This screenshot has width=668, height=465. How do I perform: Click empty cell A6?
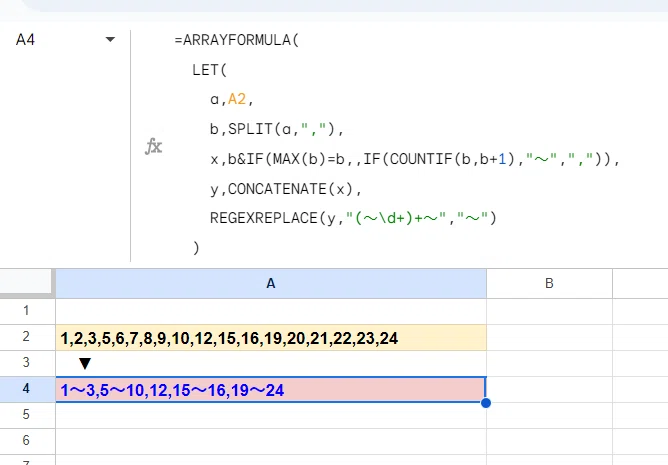coord(271,441)
